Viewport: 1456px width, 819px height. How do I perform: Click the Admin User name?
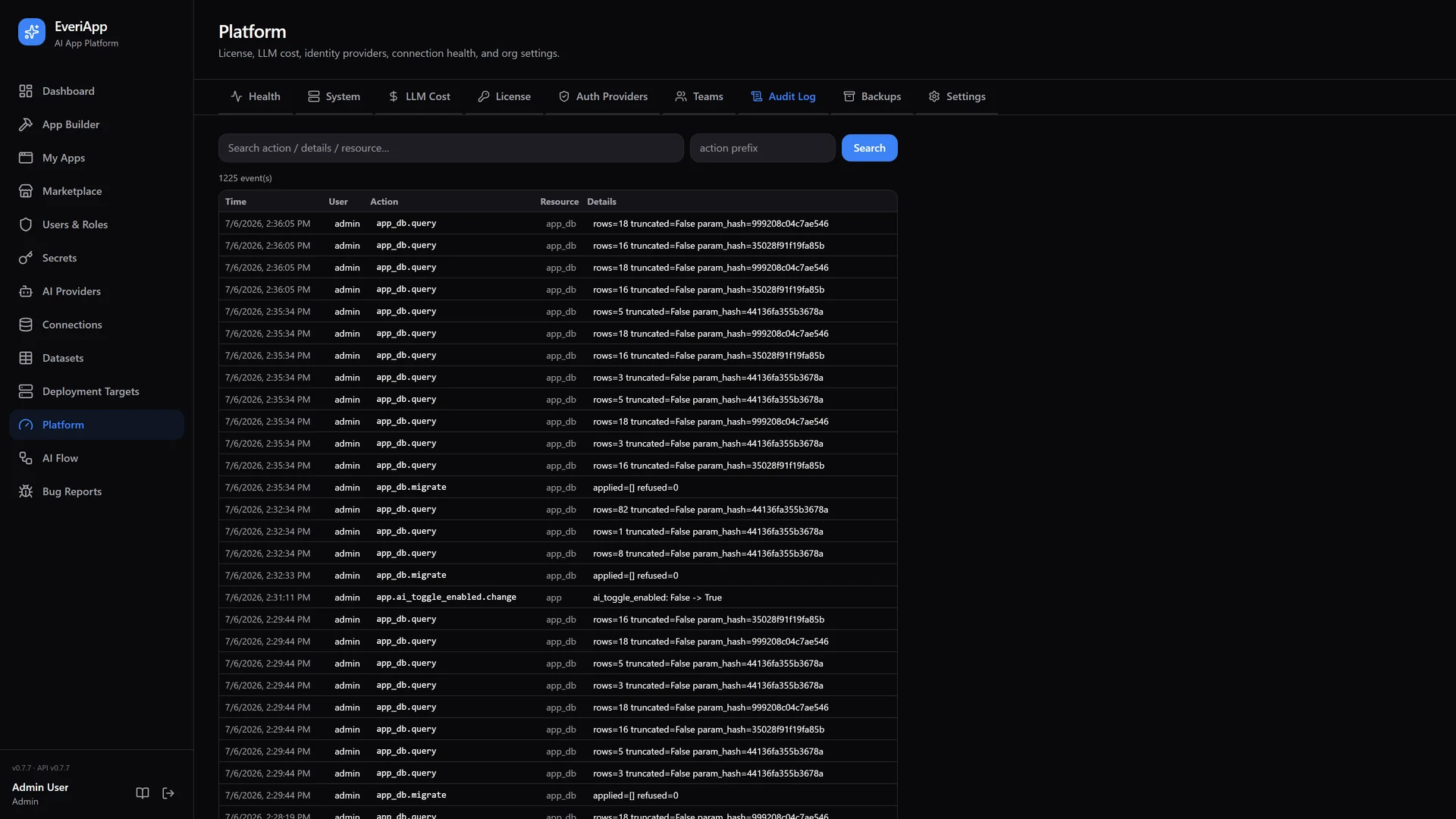(x=40, y=787)
